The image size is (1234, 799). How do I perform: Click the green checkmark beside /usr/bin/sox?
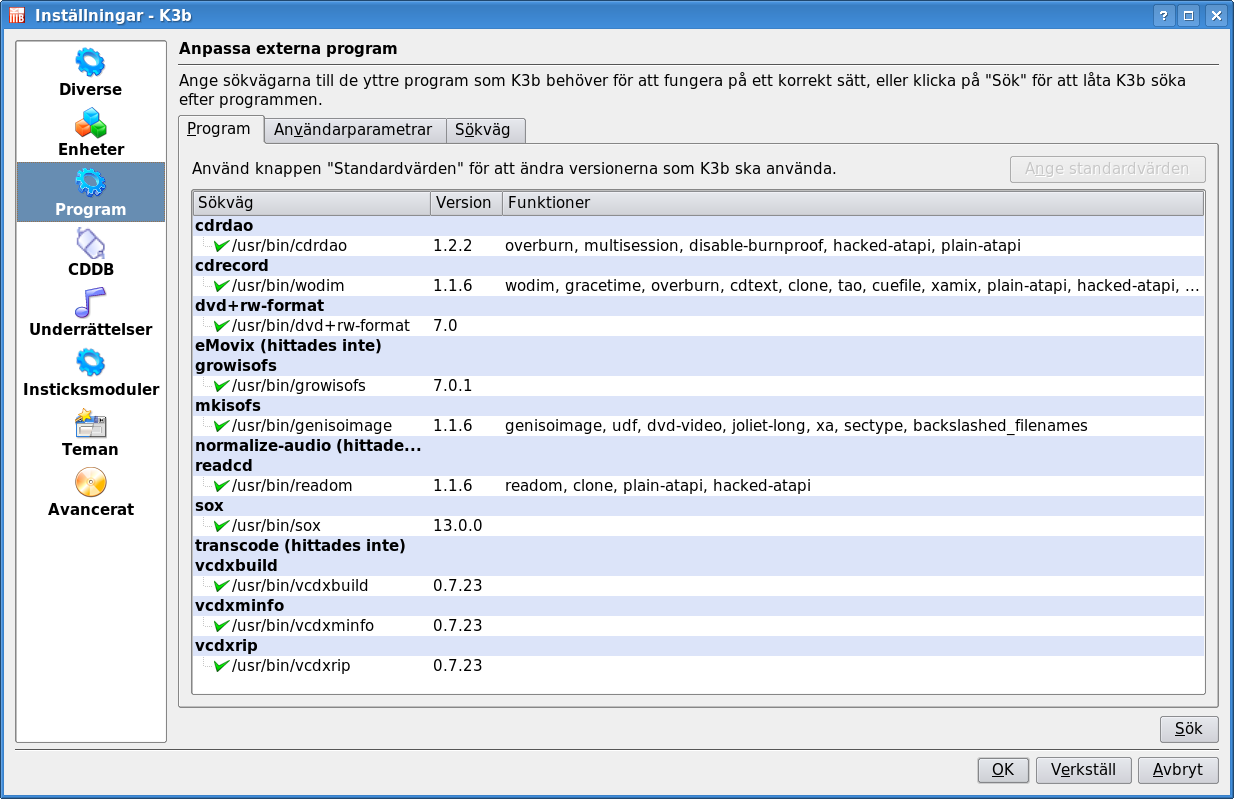[x=221, y=525]
